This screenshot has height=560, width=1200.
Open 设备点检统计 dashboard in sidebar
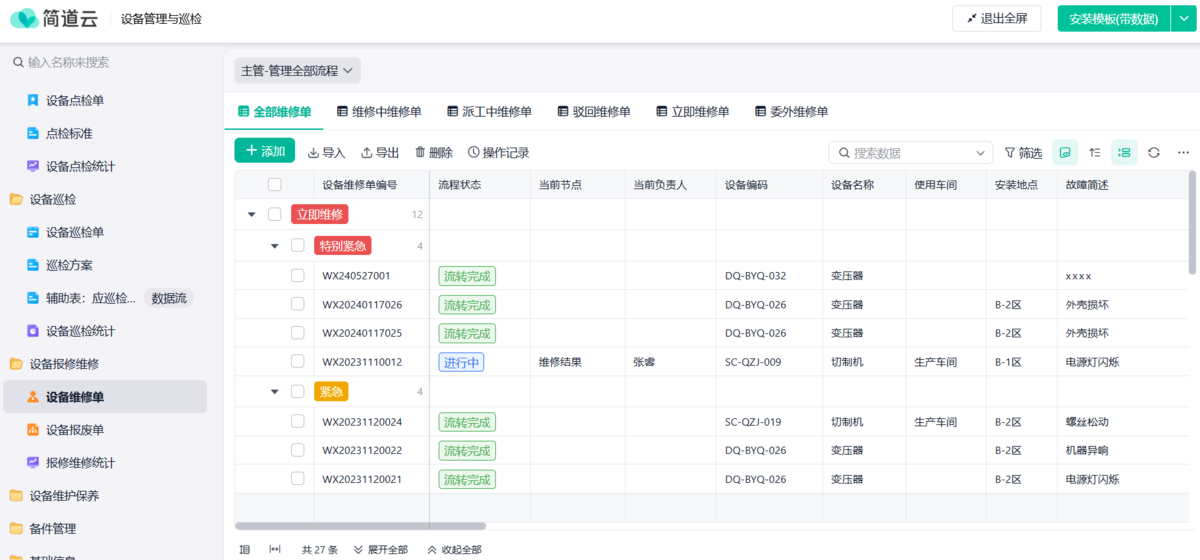click(71, 166)
